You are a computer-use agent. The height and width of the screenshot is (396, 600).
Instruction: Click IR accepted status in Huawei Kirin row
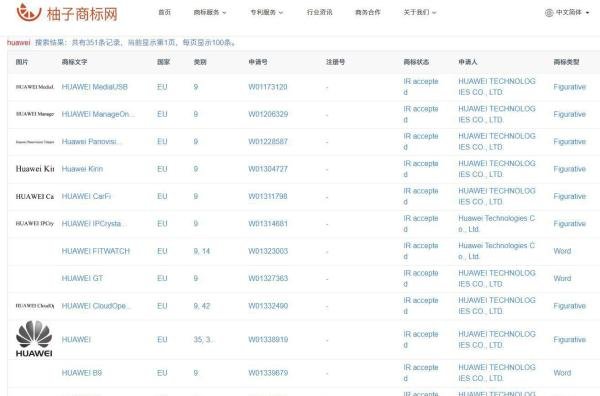tap(421, 169)
